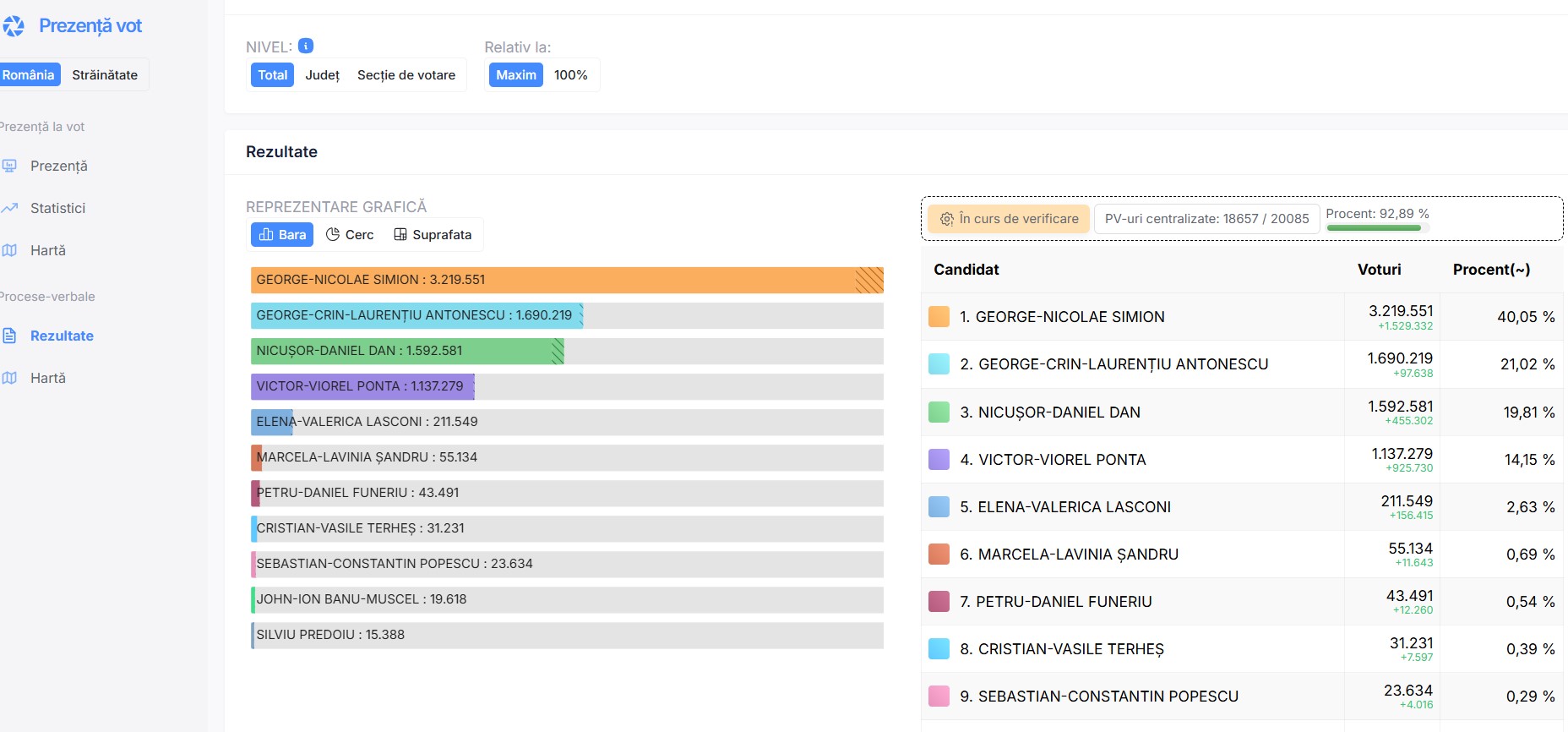Click the Procent 92,89% progress bar

point(1376,227)
